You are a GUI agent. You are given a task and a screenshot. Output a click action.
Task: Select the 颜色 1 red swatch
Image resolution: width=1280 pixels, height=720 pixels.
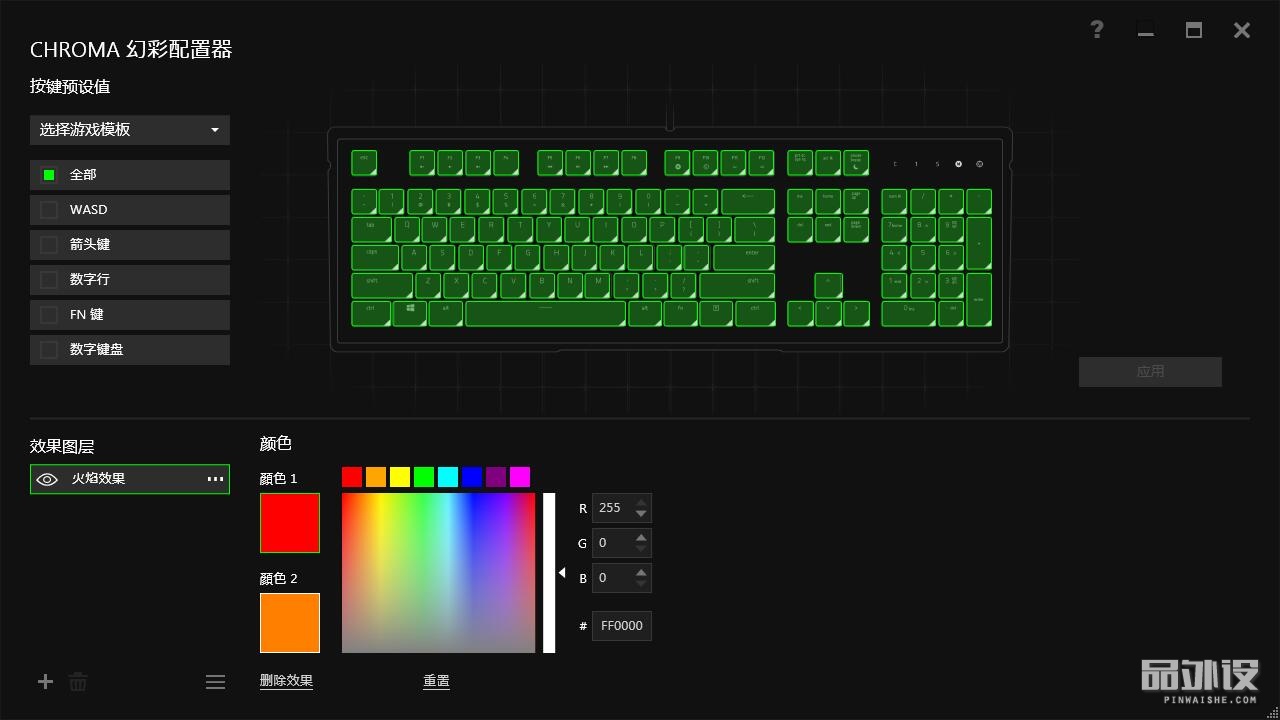pyautogui.click(x=290, y=523)
